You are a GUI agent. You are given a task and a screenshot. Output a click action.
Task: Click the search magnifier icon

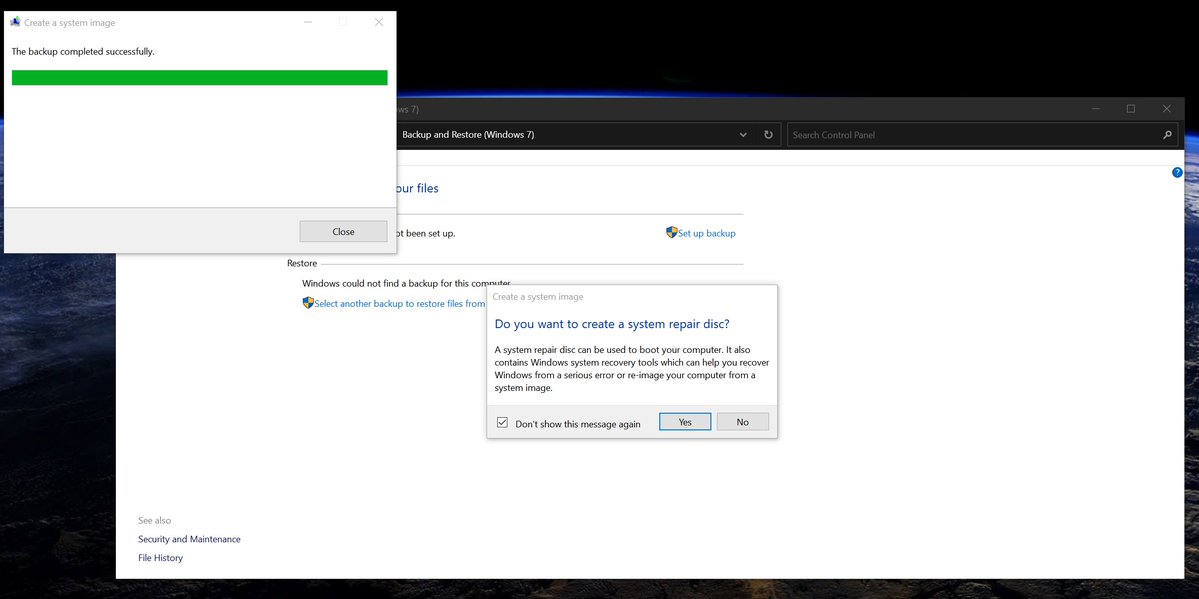(1167, 135)
